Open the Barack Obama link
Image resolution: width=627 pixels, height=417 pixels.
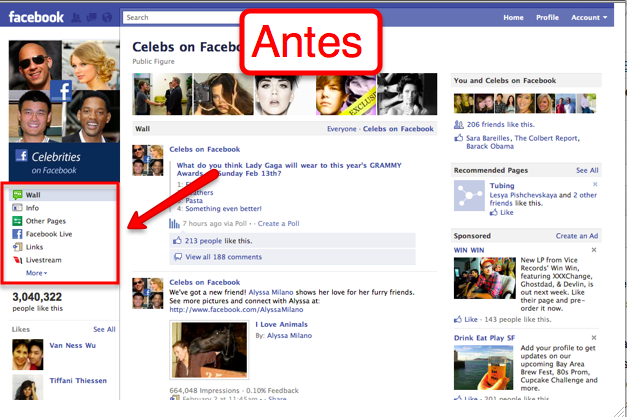point(490,146)
